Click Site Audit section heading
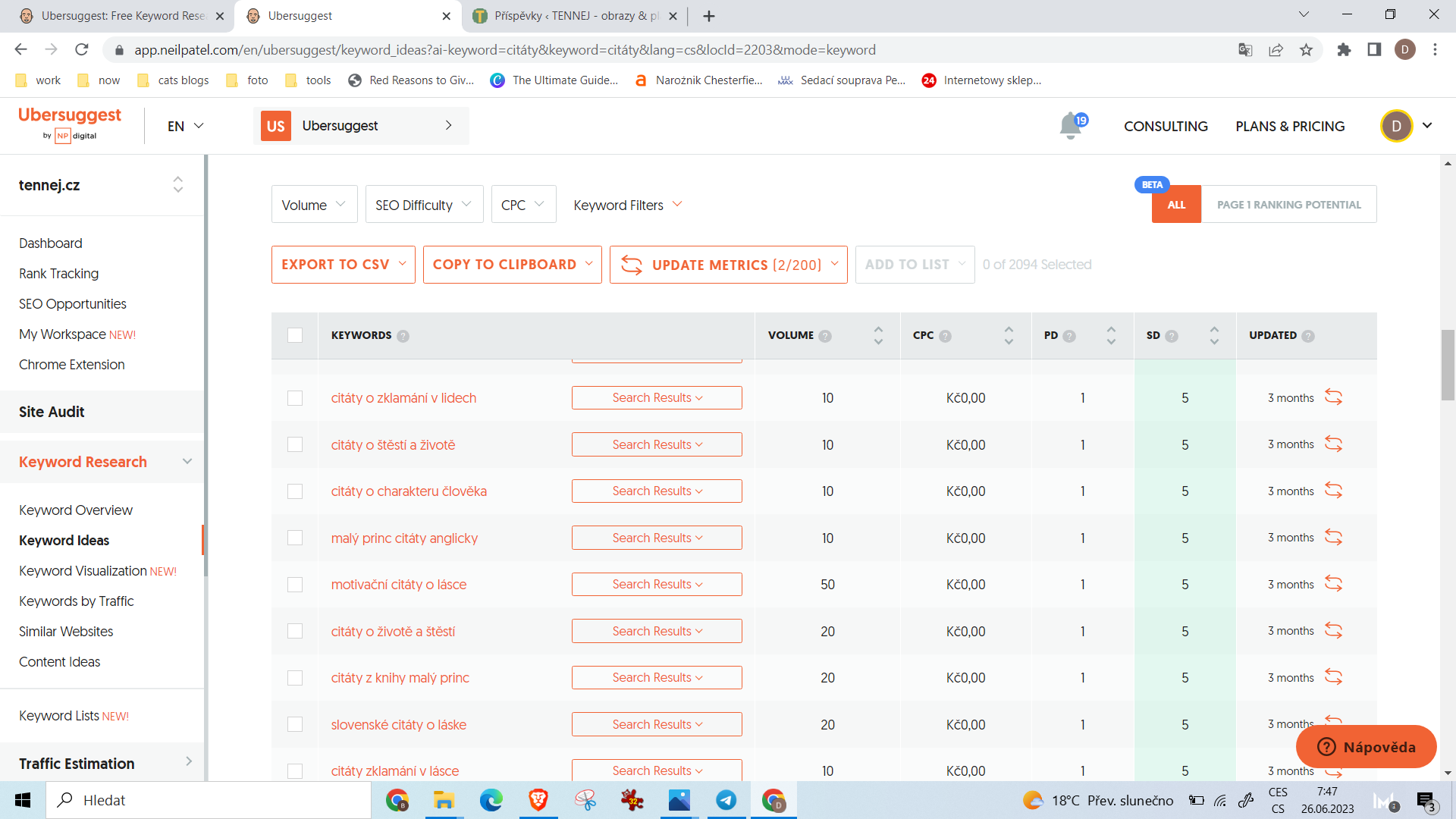 (x=52, y=412)
